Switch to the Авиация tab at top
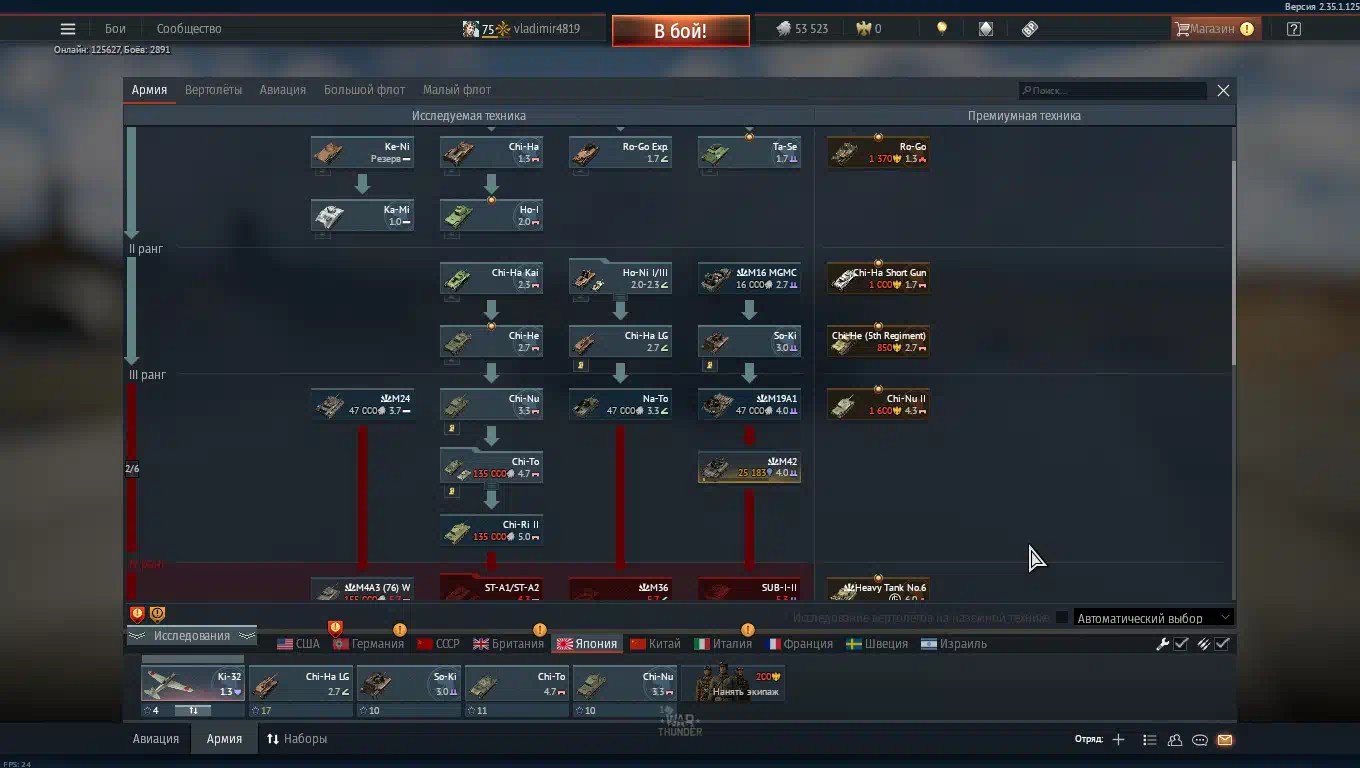 283,90
